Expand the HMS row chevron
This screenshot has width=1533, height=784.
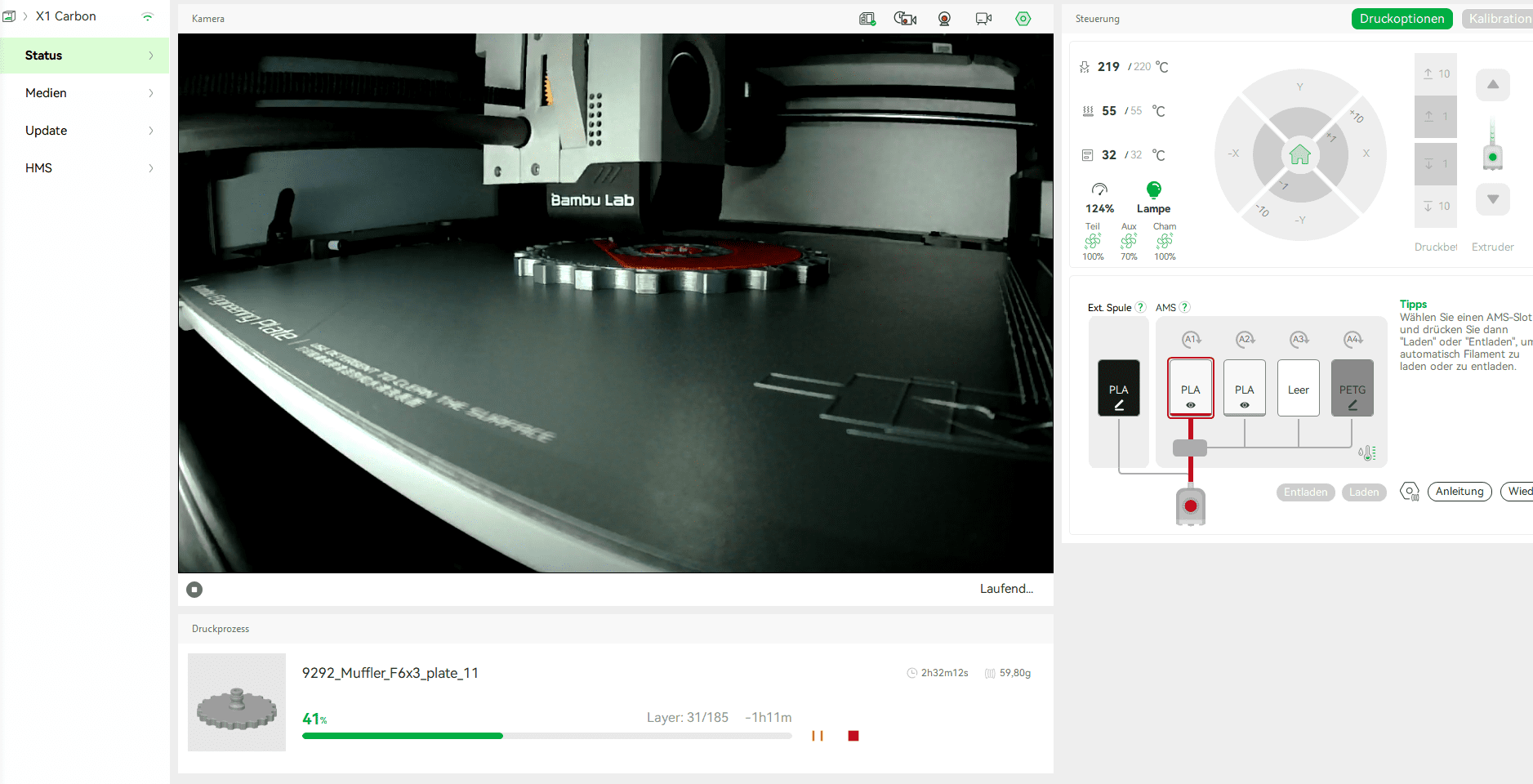[151, 168]
